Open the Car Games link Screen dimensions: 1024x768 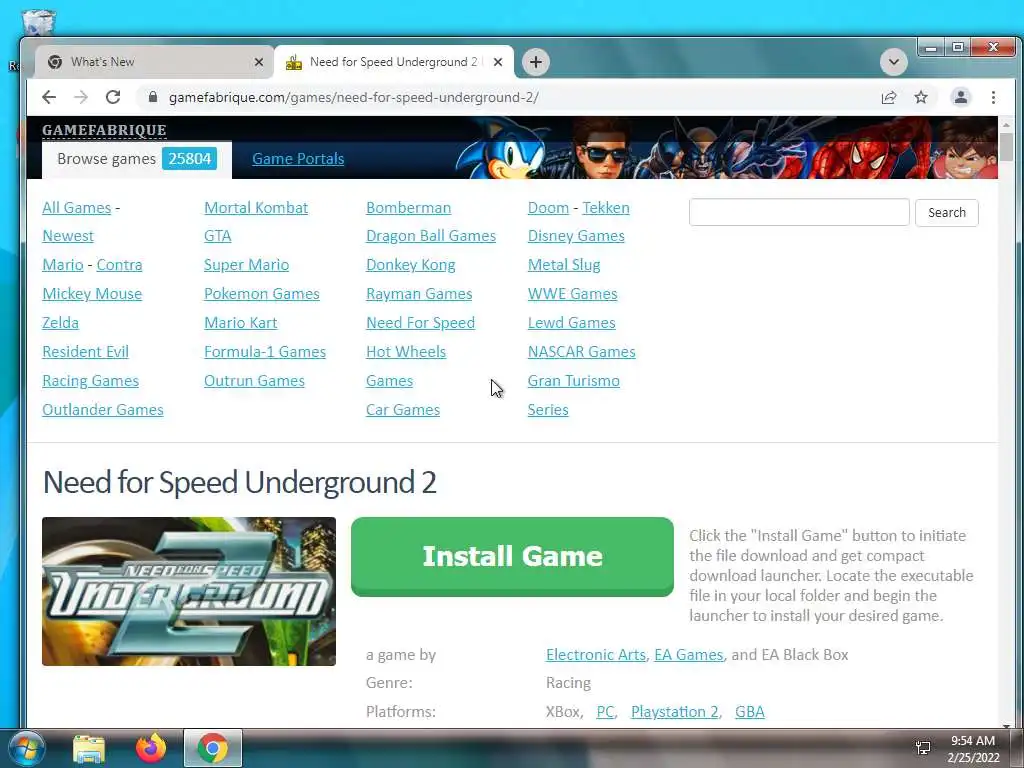(x=402, y=409)
